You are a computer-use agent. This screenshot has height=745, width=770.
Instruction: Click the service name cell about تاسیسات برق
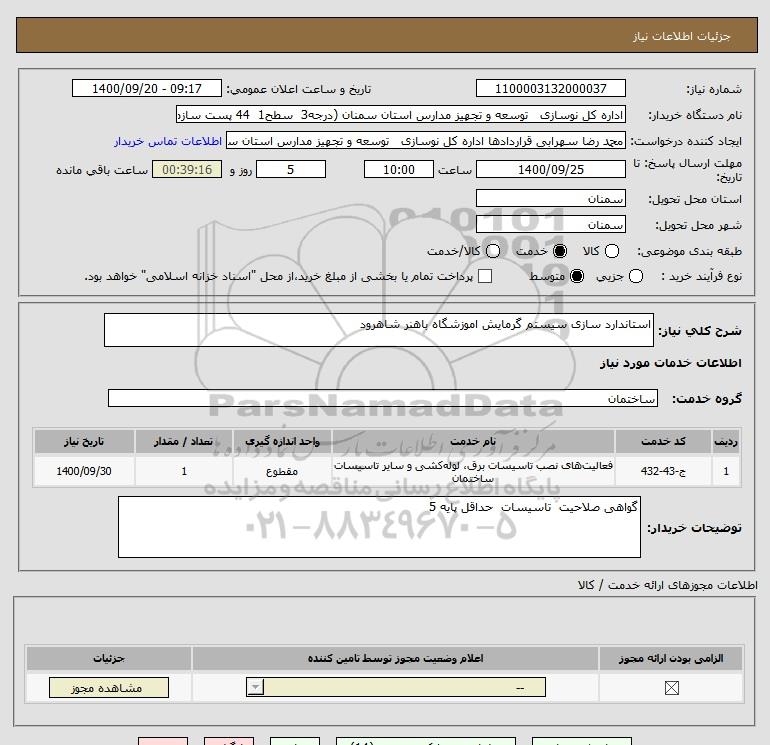[473, 471]
